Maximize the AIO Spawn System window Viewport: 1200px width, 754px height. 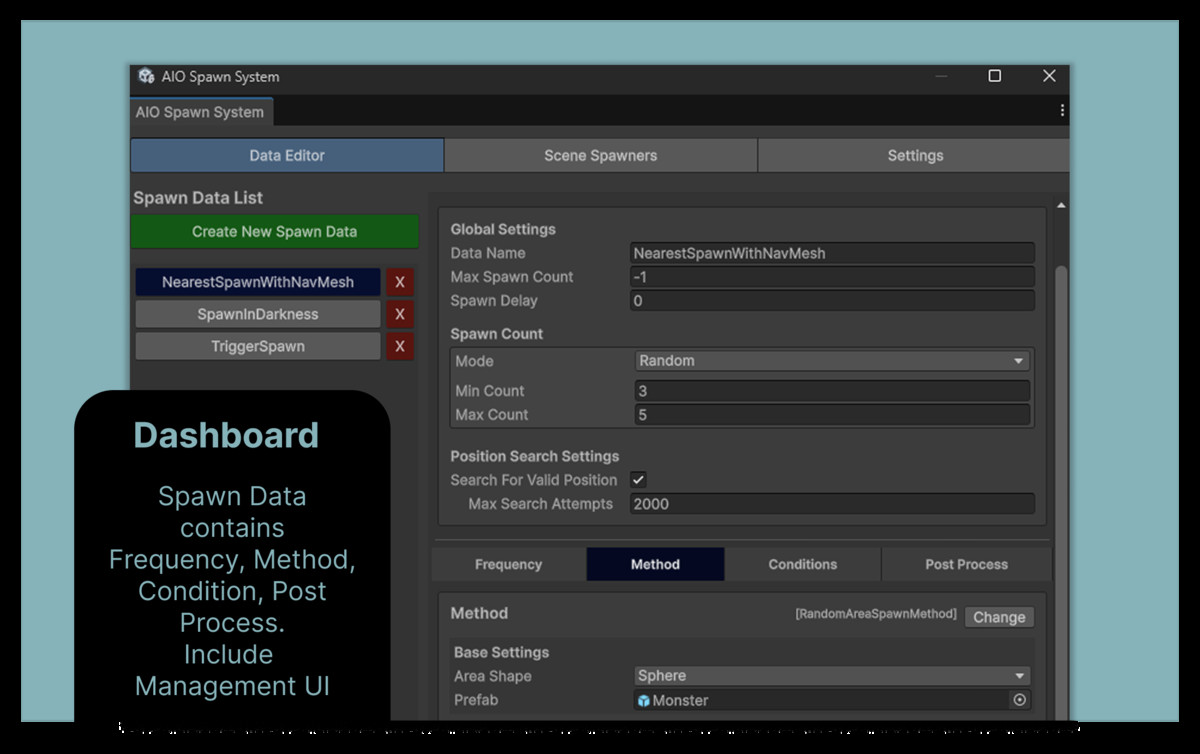(994, 76)
